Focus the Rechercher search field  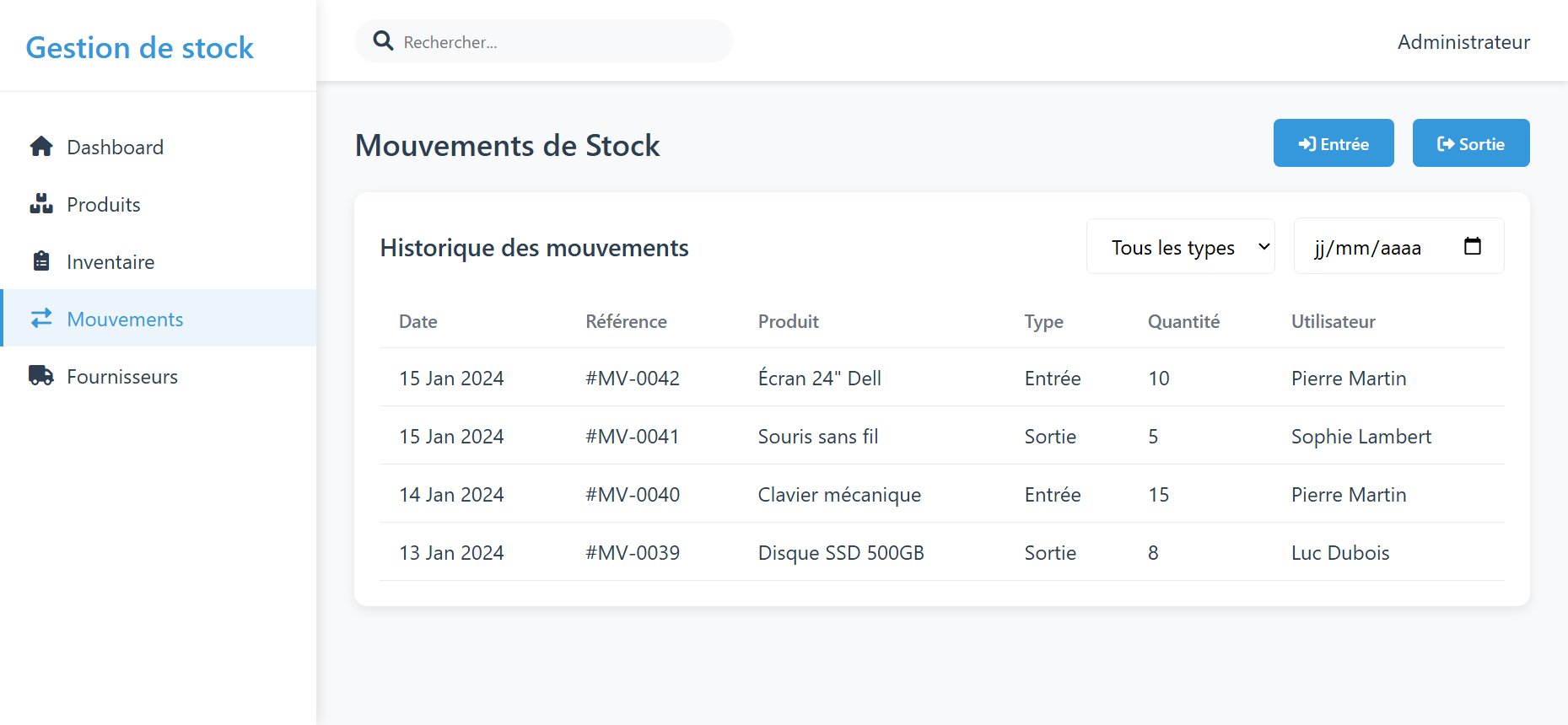pyautogui.click(x=557, y=42)
